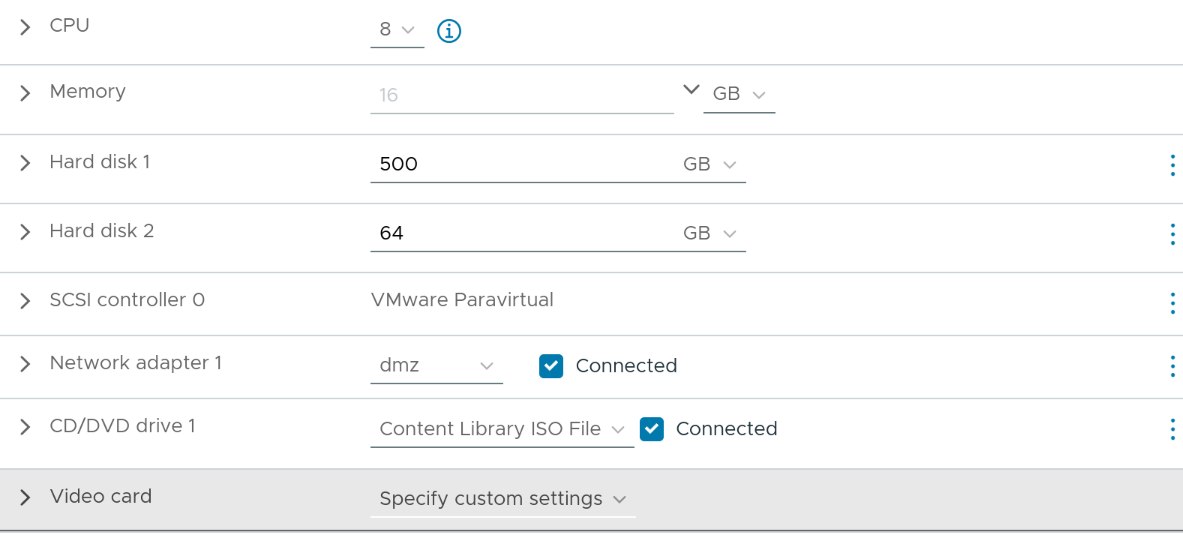Select the dmz network dropdown
This screenshot has width=1183, height=542.
(x=436, y=366)
